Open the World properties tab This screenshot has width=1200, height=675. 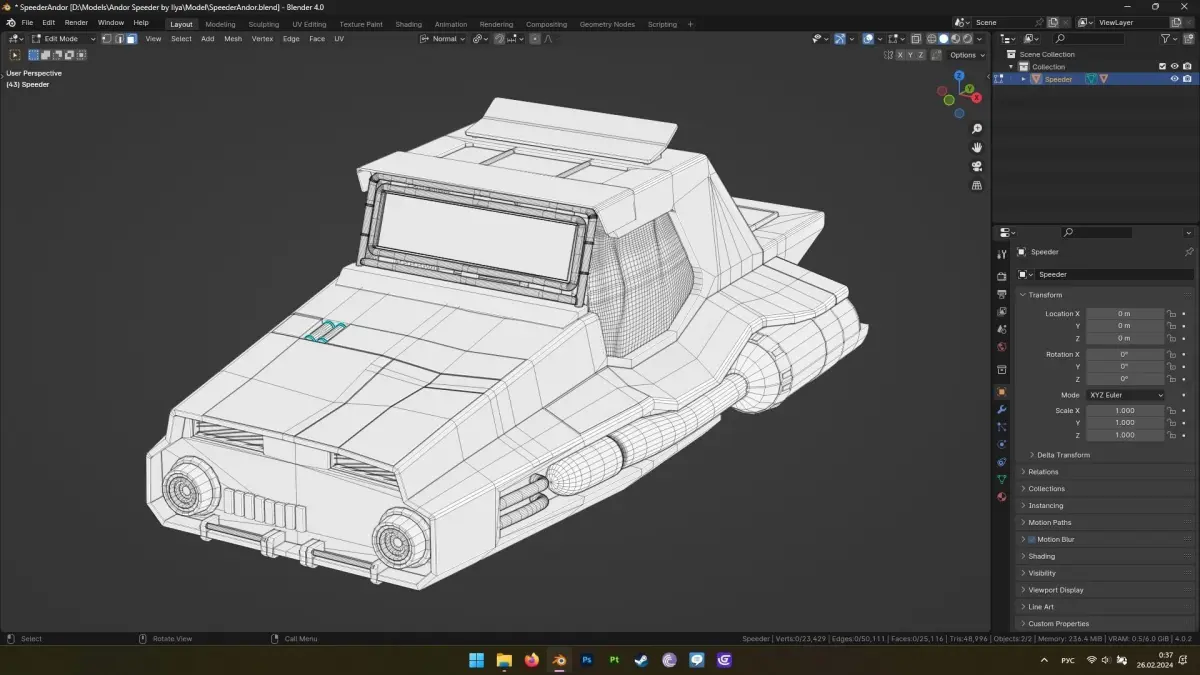[x=1001, y=346]
